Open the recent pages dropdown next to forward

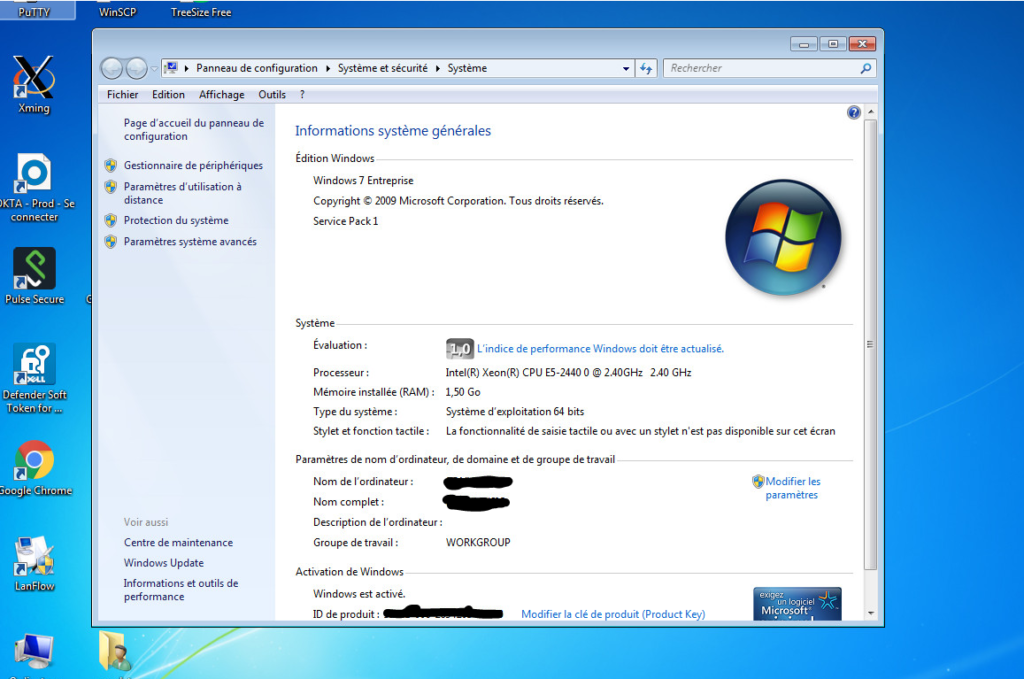pyautogui.click(x=154, y=68)
